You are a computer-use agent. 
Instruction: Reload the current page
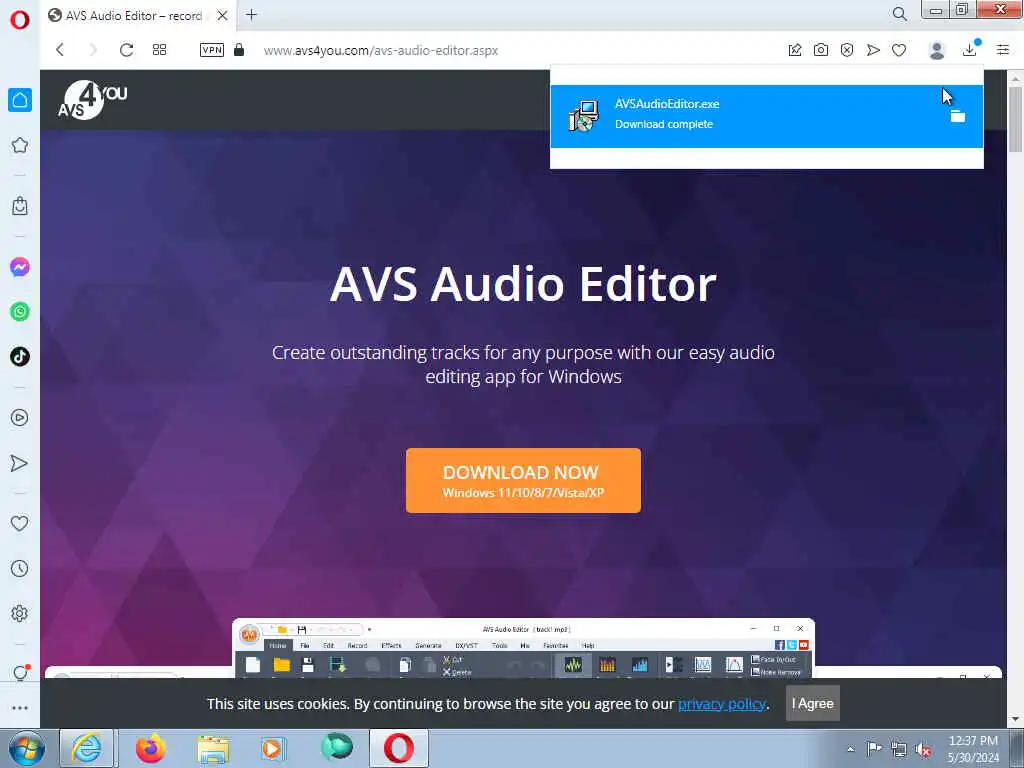(x=126, y=50)
